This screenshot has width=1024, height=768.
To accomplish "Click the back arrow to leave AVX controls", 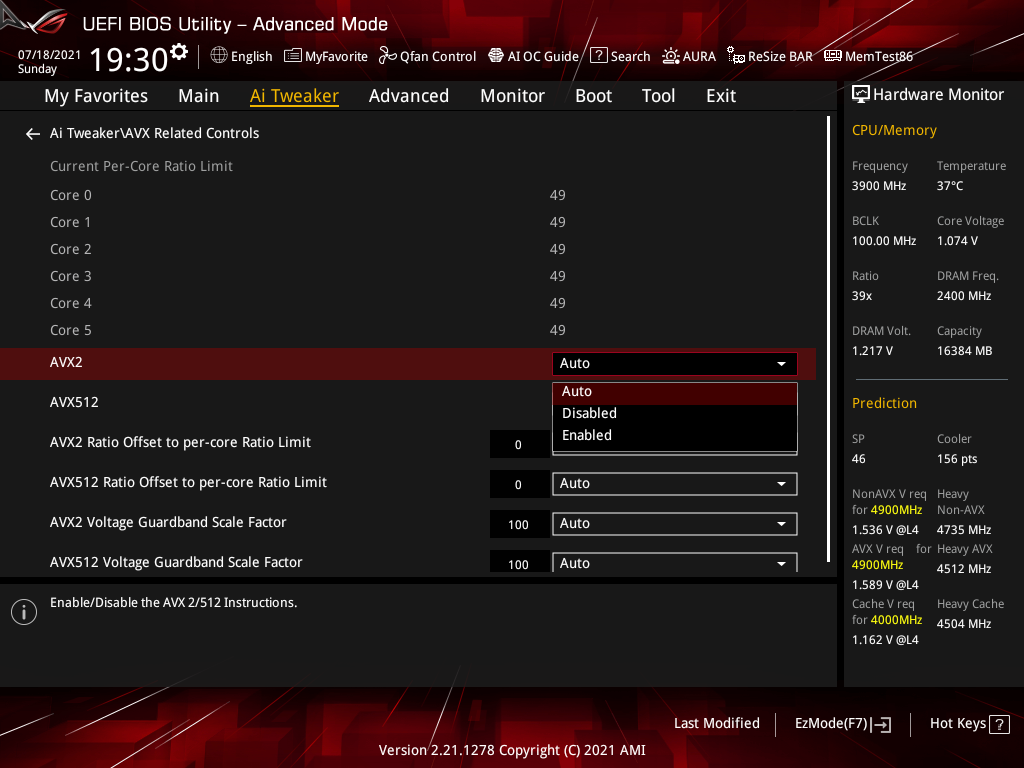I will coord(32,133).
